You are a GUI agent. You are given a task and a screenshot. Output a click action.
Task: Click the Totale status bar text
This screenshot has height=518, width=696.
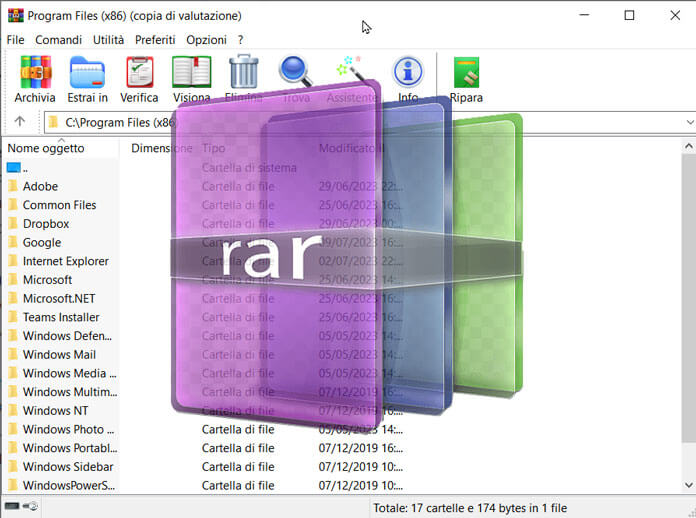click(x=470, y=507)
